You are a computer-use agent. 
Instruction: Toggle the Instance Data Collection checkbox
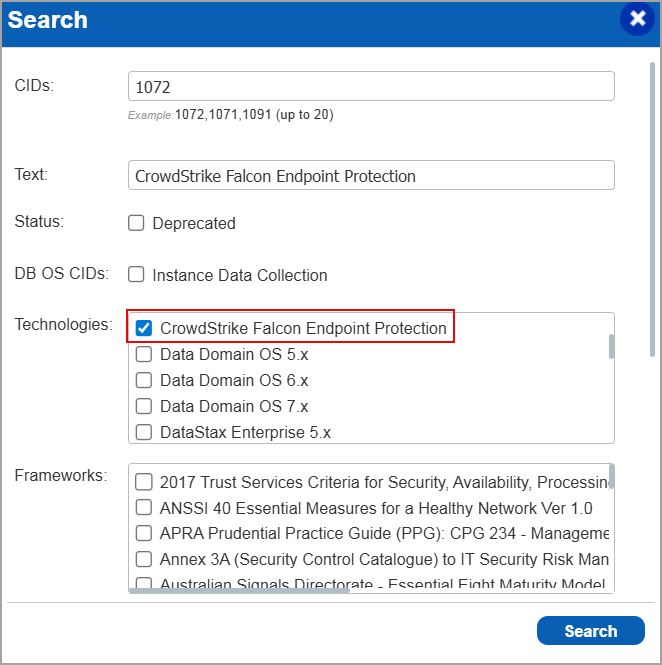point(136,274)
